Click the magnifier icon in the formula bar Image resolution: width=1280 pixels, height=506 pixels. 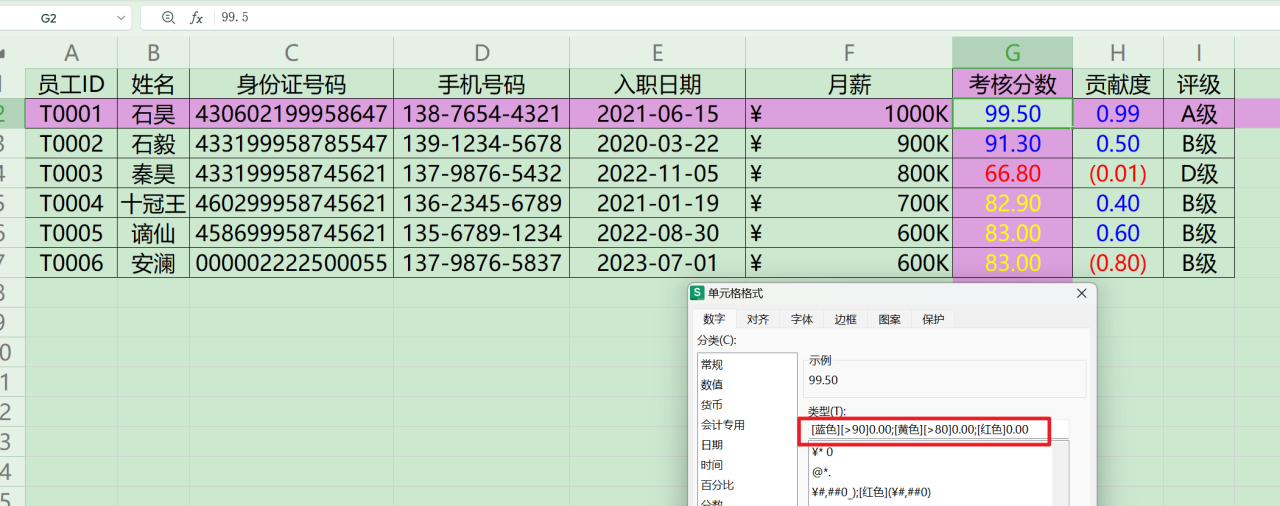[168, 18]
